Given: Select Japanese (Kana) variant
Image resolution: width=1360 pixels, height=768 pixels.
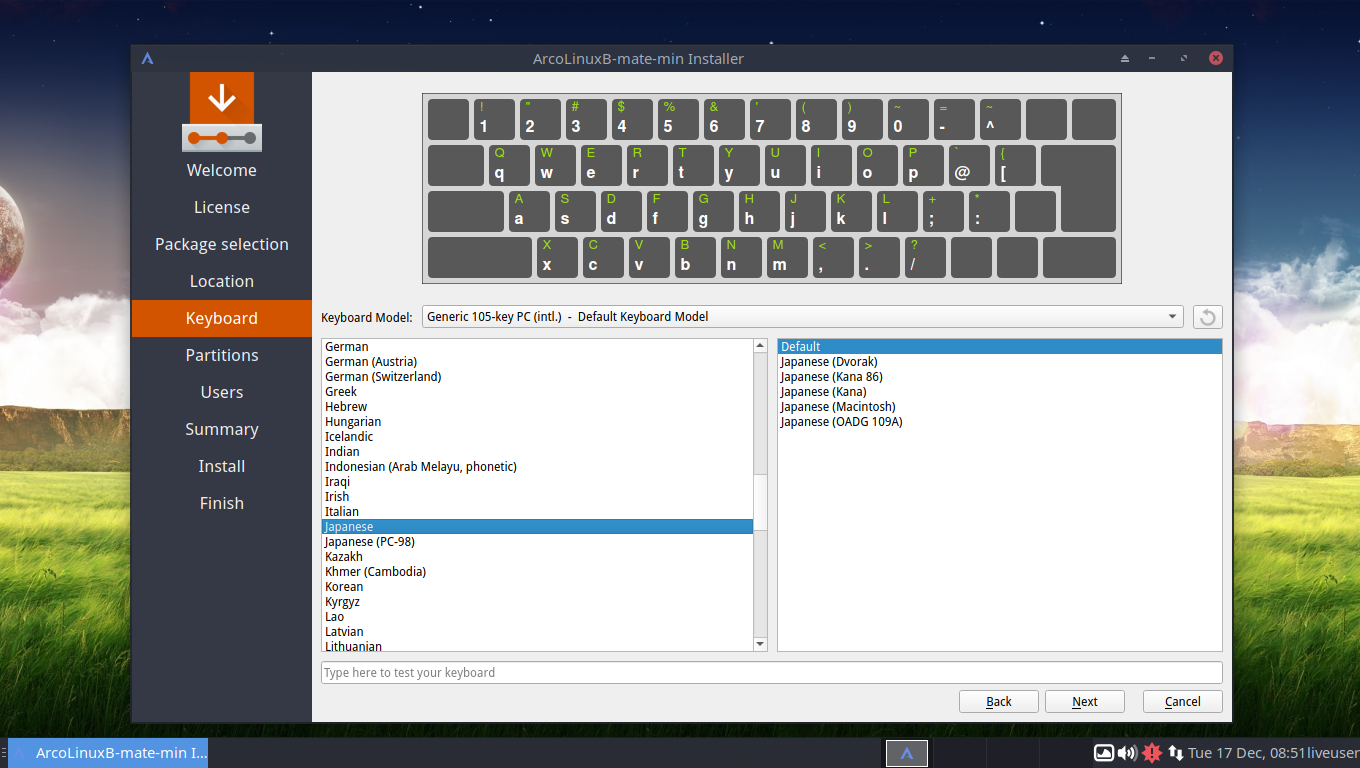Looking at the screenshot, I should point(1000,392).
